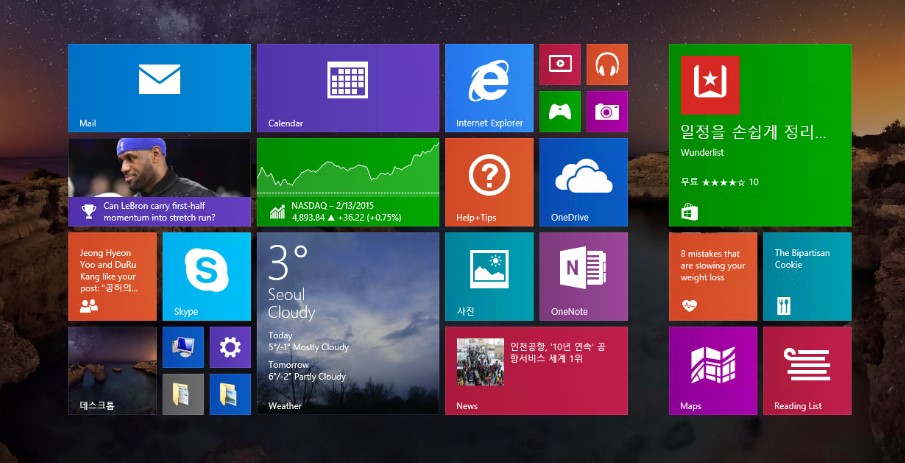Open the Camera small tile

pos(607,111)
